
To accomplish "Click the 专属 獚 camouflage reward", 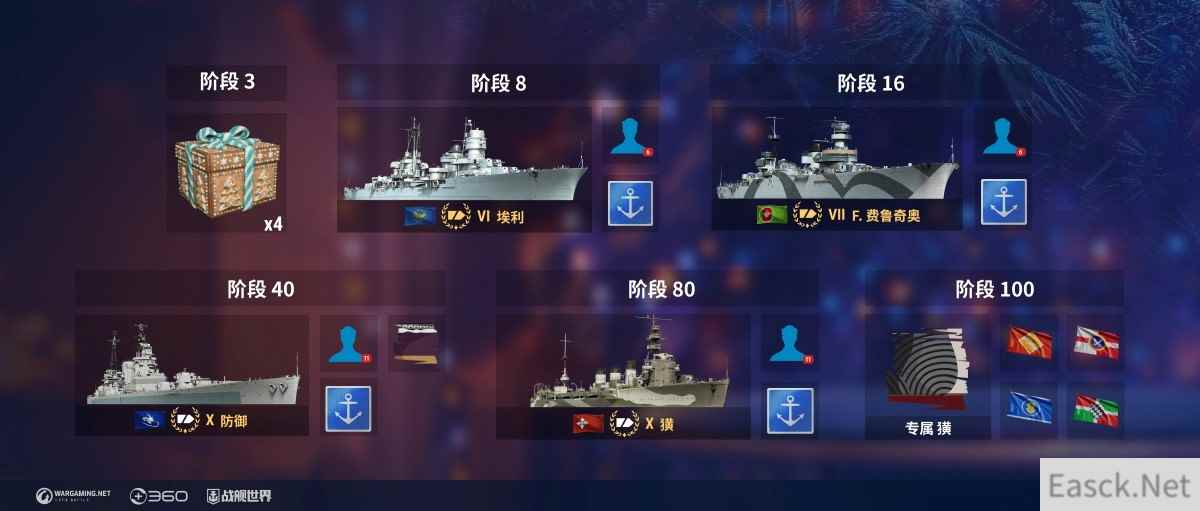I will click(x=928, y=378).
